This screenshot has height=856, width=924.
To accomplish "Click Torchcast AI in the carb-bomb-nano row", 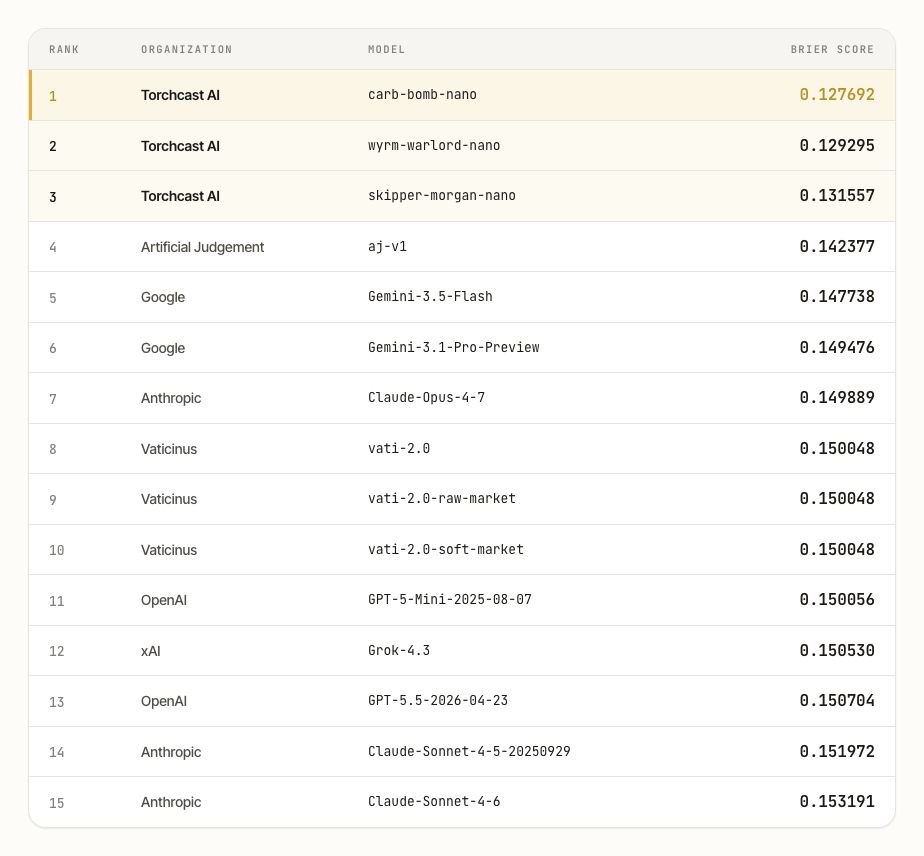I will 180,95.
